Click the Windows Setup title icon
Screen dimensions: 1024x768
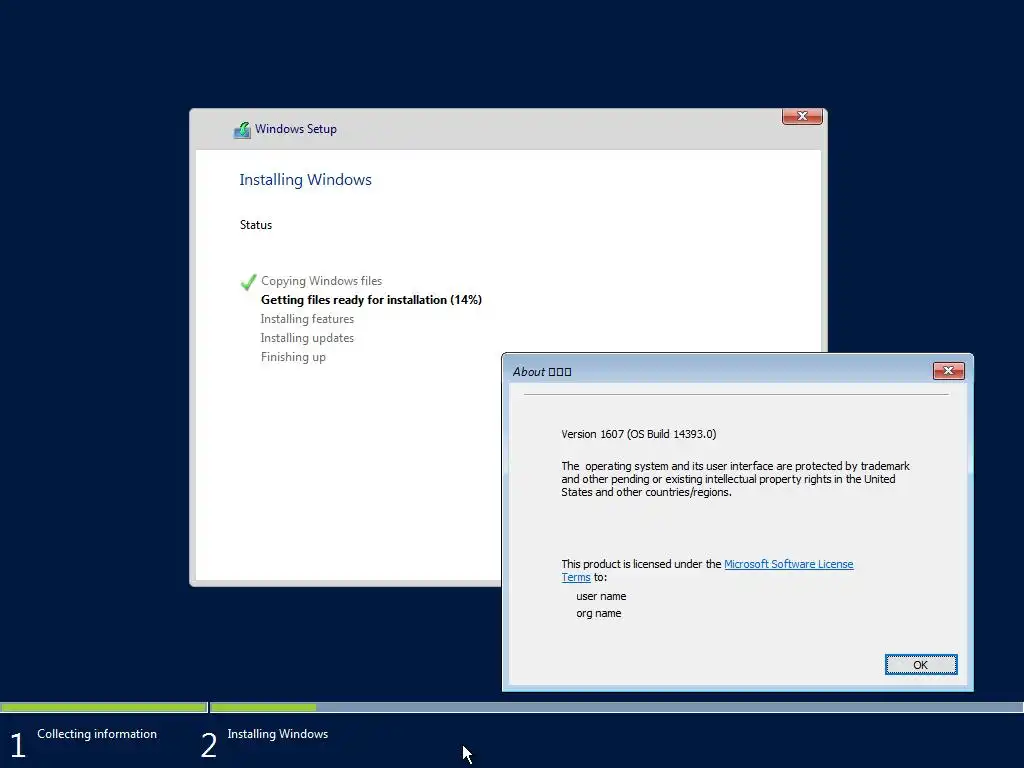click(x=242, y=129)
